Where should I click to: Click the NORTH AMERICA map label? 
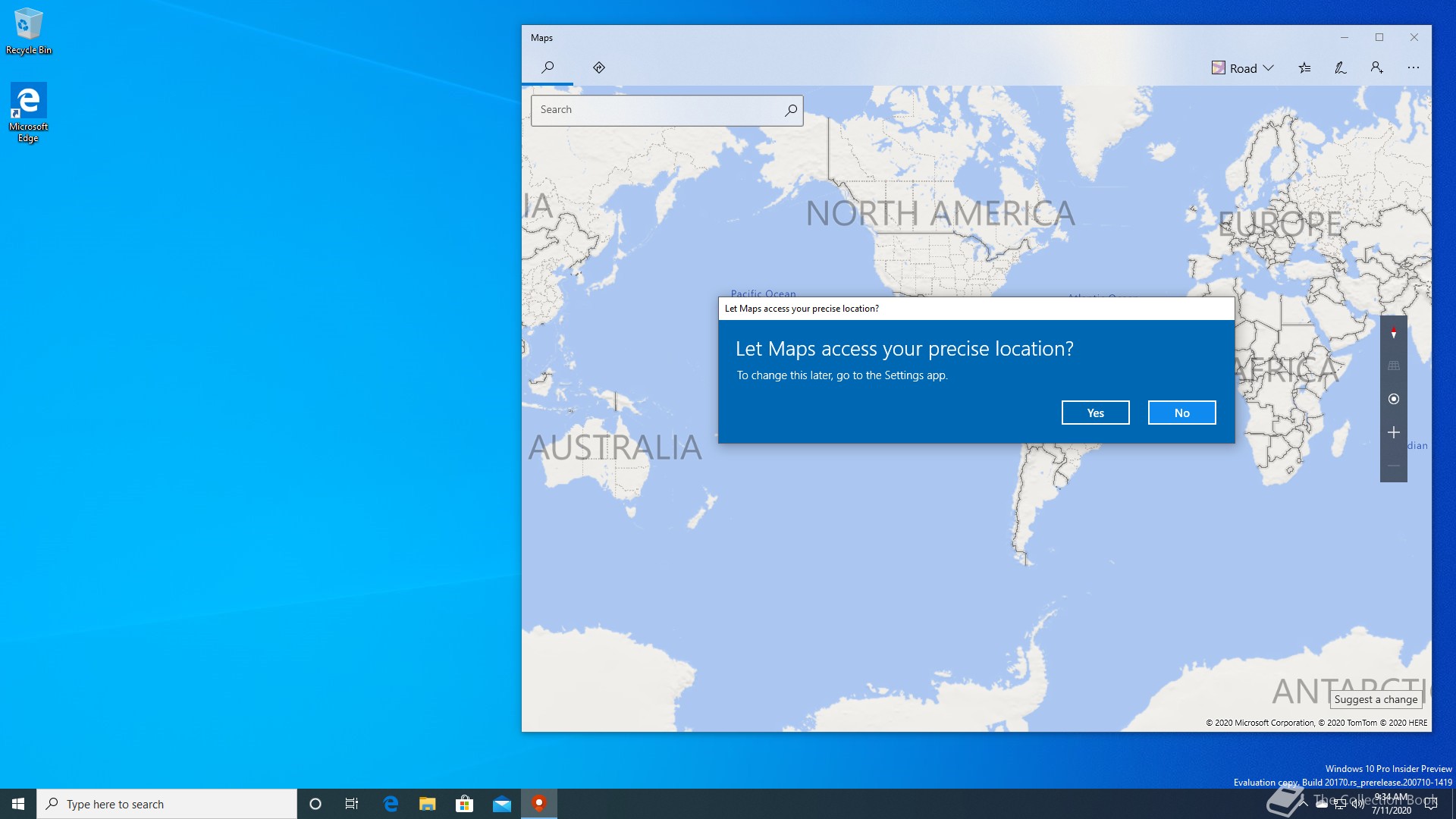(940, 213)
